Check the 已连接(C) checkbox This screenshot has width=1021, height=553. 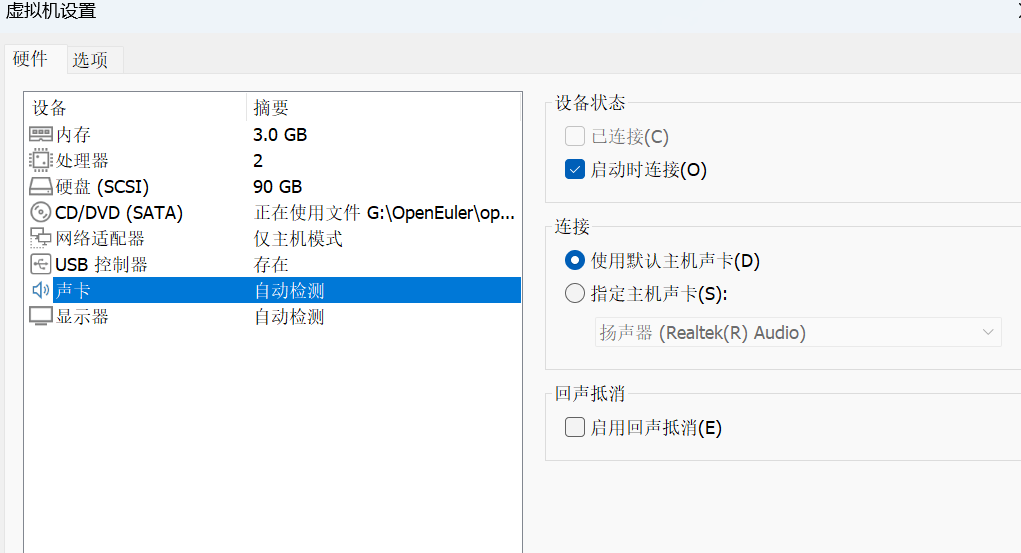[x=575, y=137]
